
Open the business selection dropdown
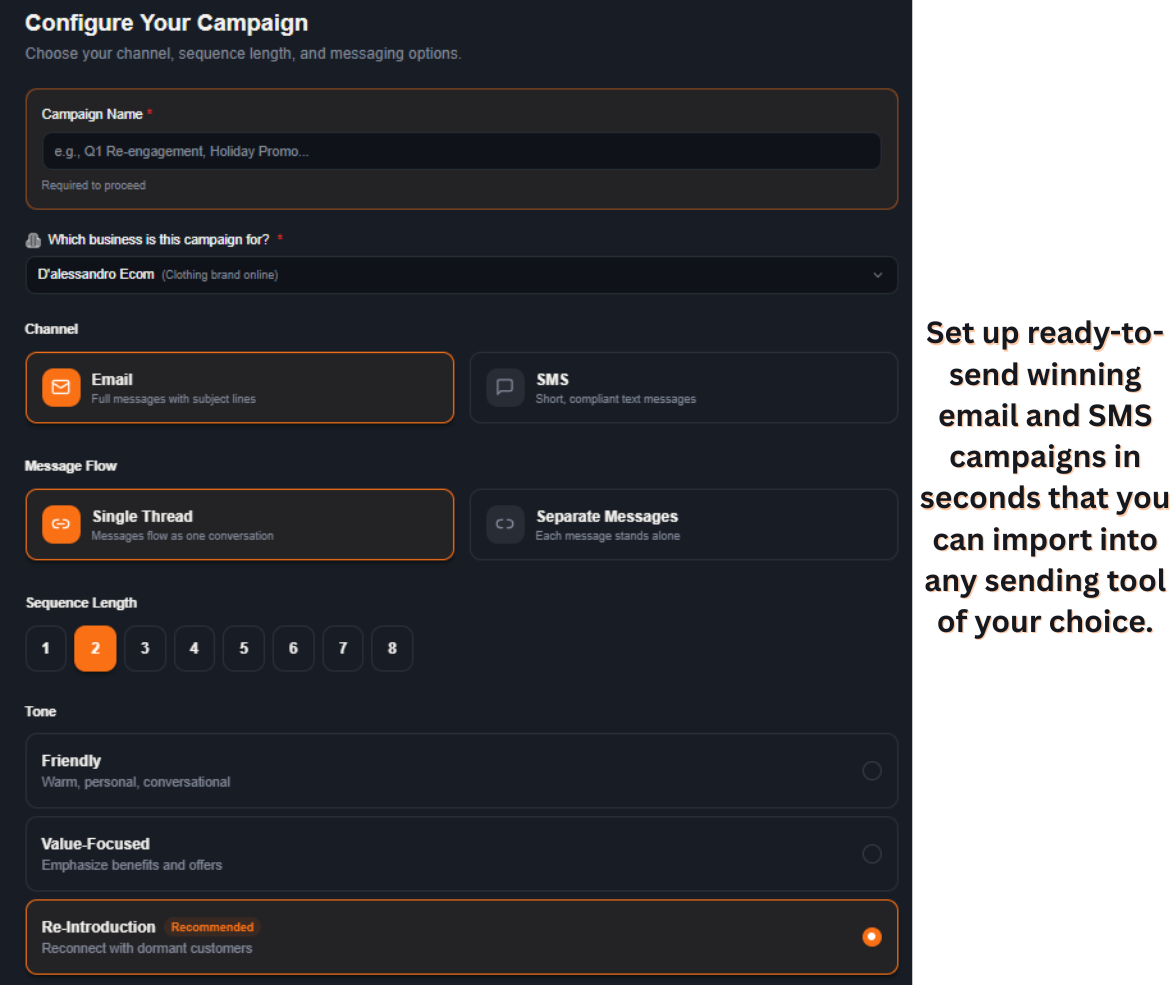461,274
